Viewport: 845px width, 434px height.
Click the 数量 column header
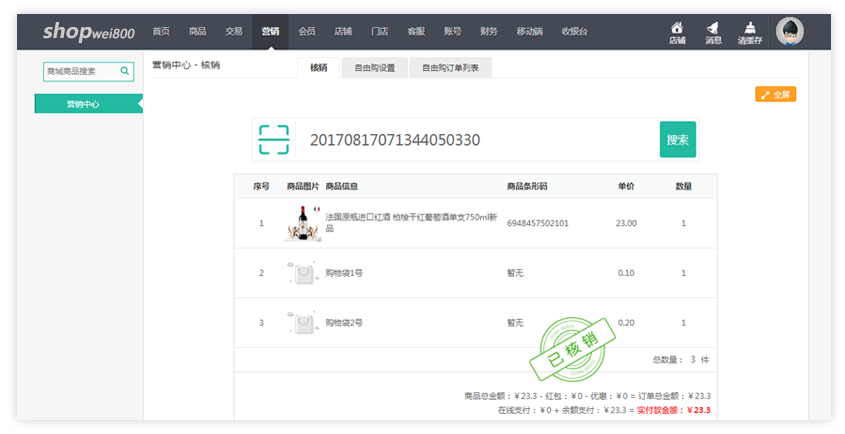coord(683,186)
